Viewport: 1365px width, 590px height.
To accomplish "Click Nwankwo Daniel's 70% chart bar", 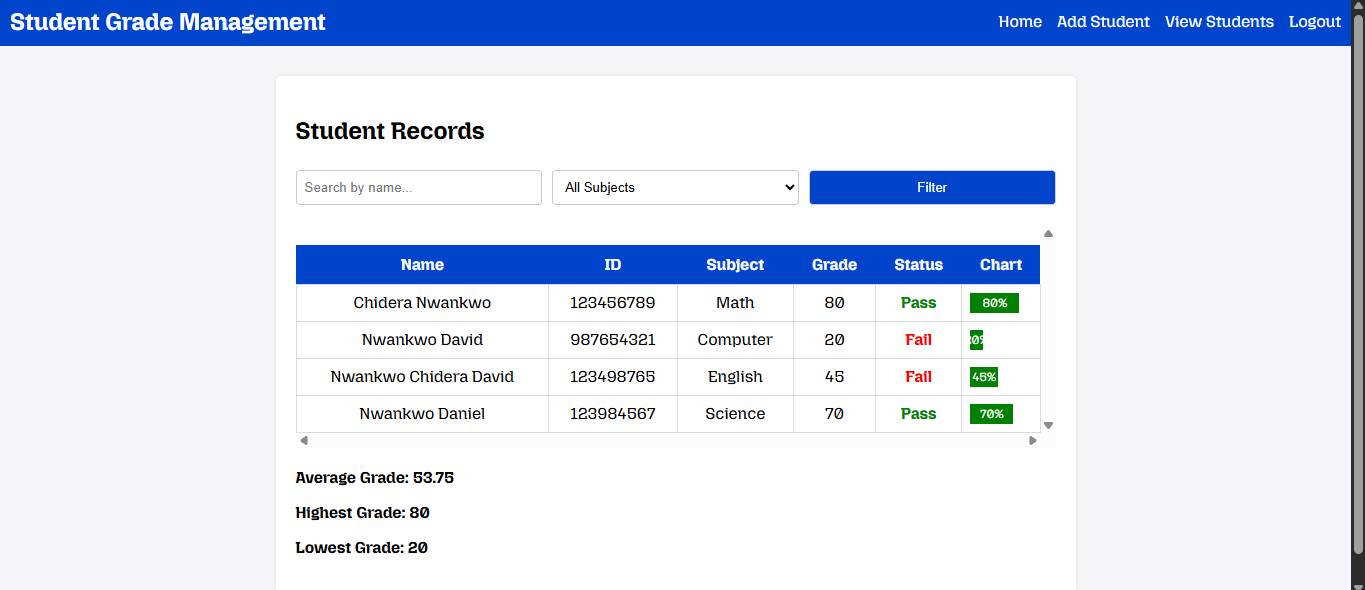I will tap(991, 413).
